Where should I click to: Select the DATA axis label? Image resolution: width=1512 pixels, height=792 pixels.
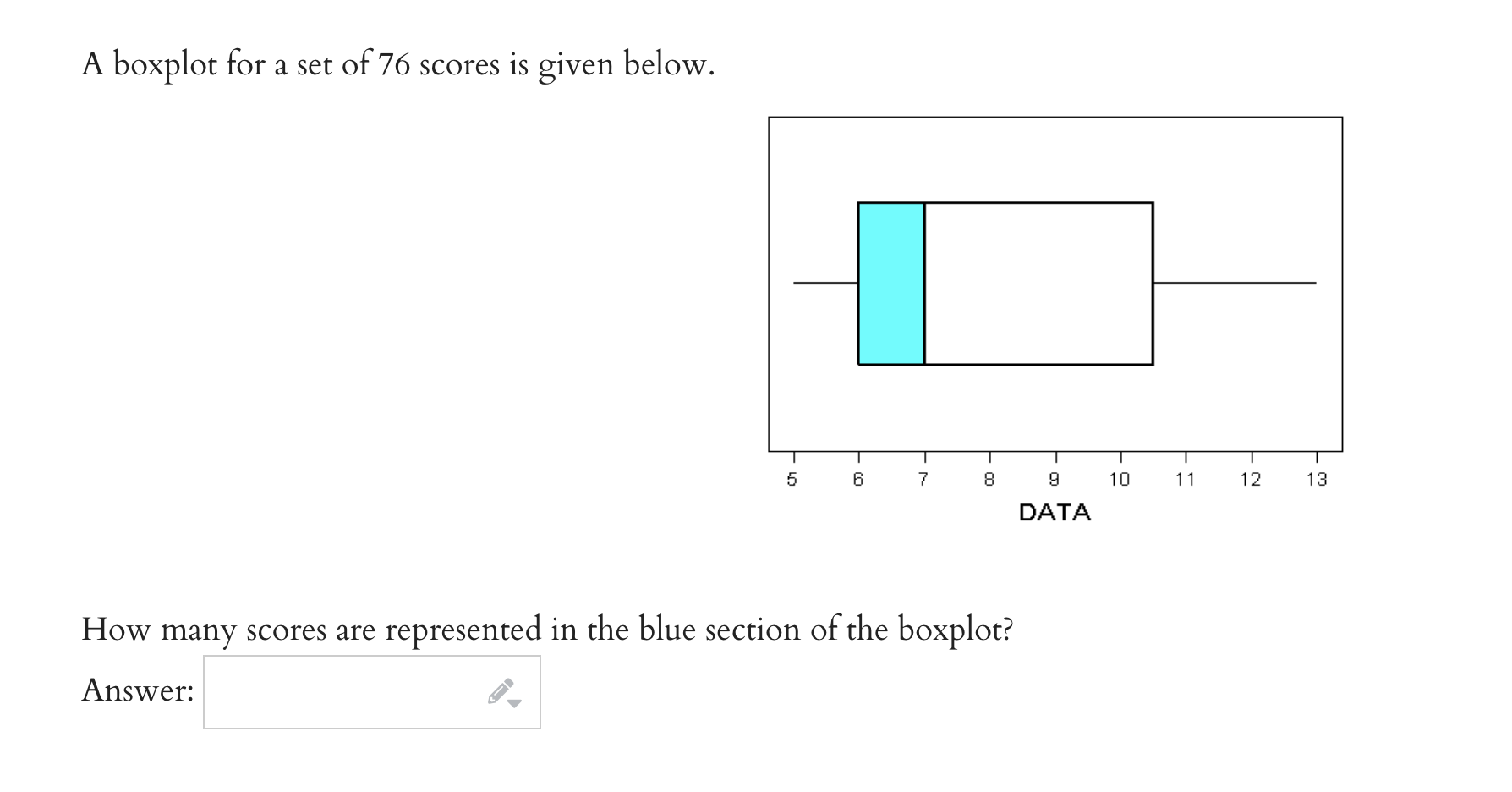point(1055,511)
